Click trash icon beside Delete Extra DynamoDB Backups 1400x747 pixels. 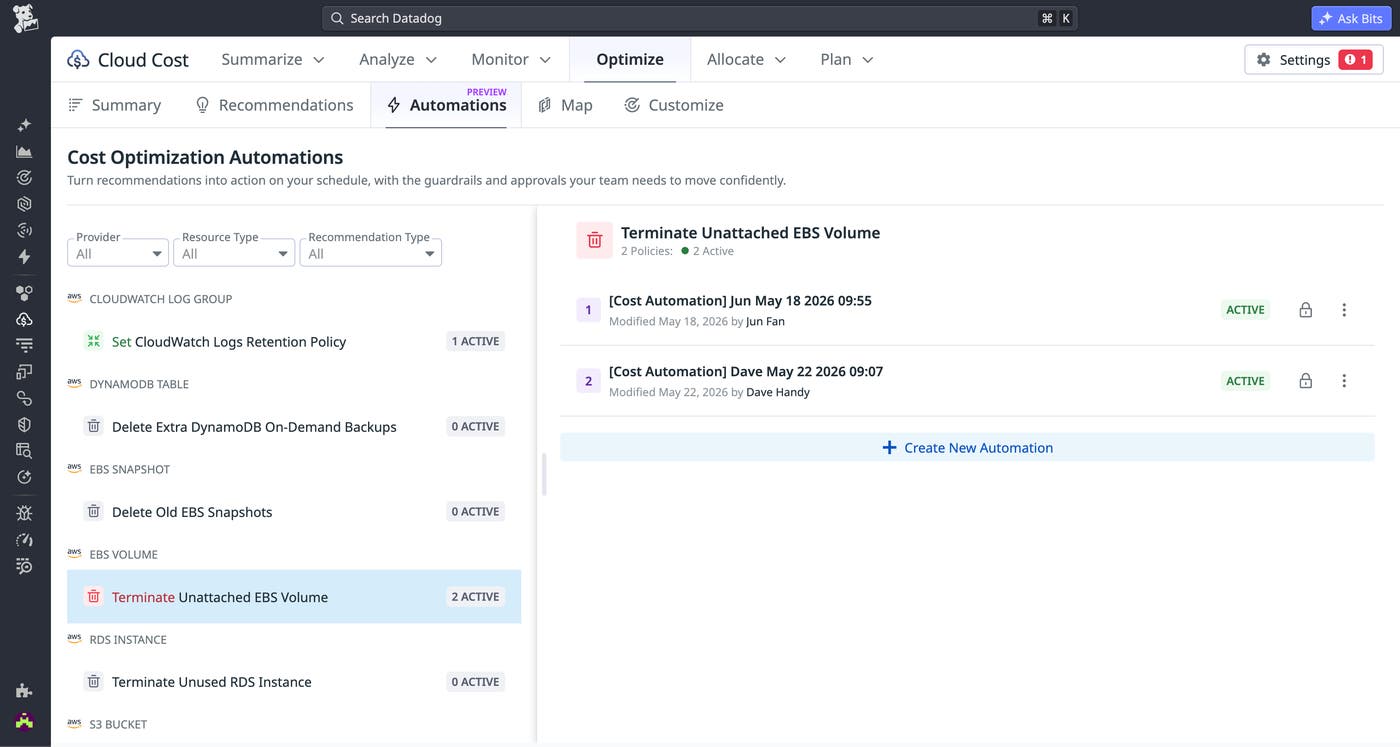(x=93, y=426)
